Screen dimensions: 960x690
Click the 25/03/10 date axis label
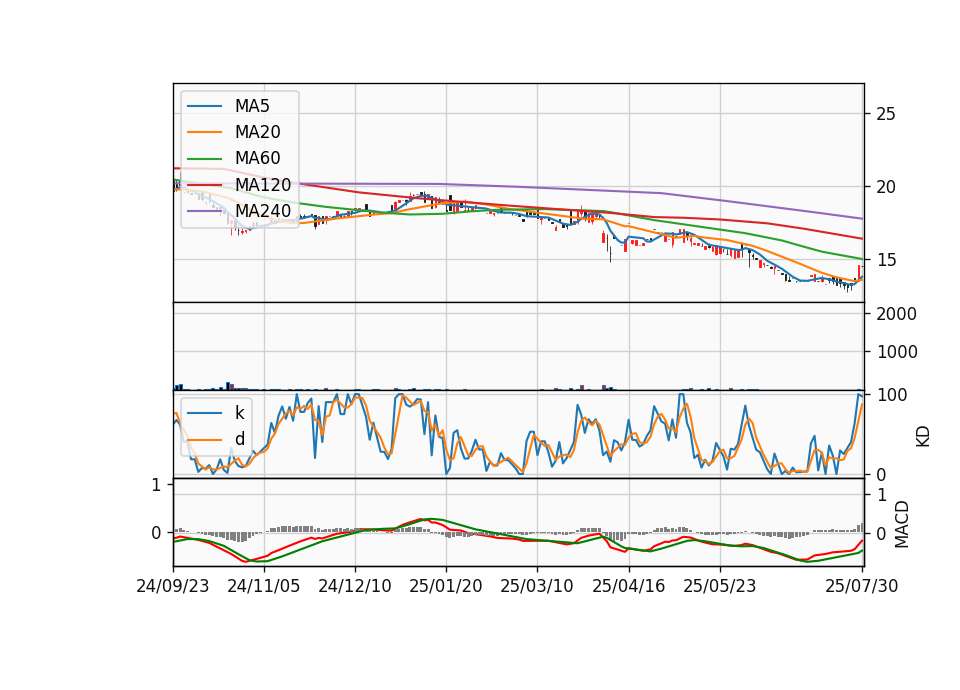(537, 586)
